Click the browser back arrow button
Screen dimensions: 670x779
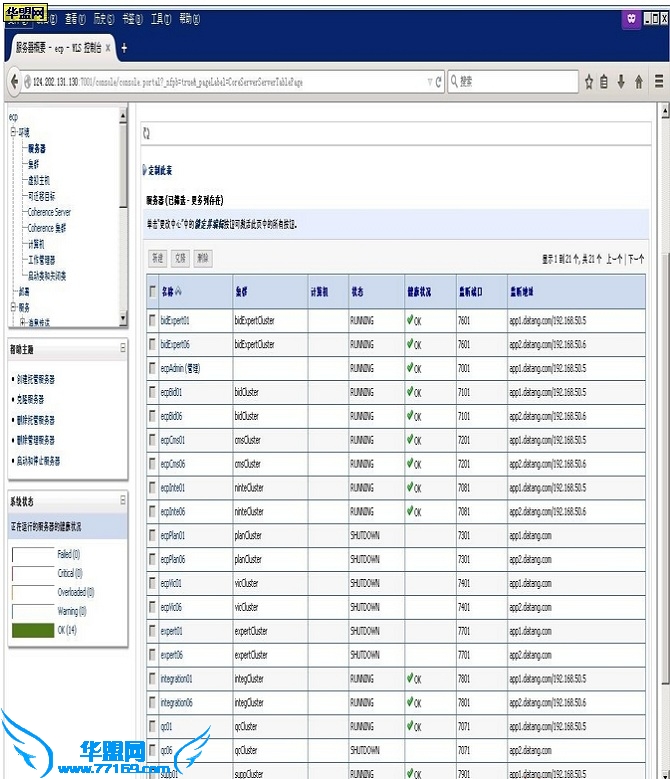coord(14,82)
